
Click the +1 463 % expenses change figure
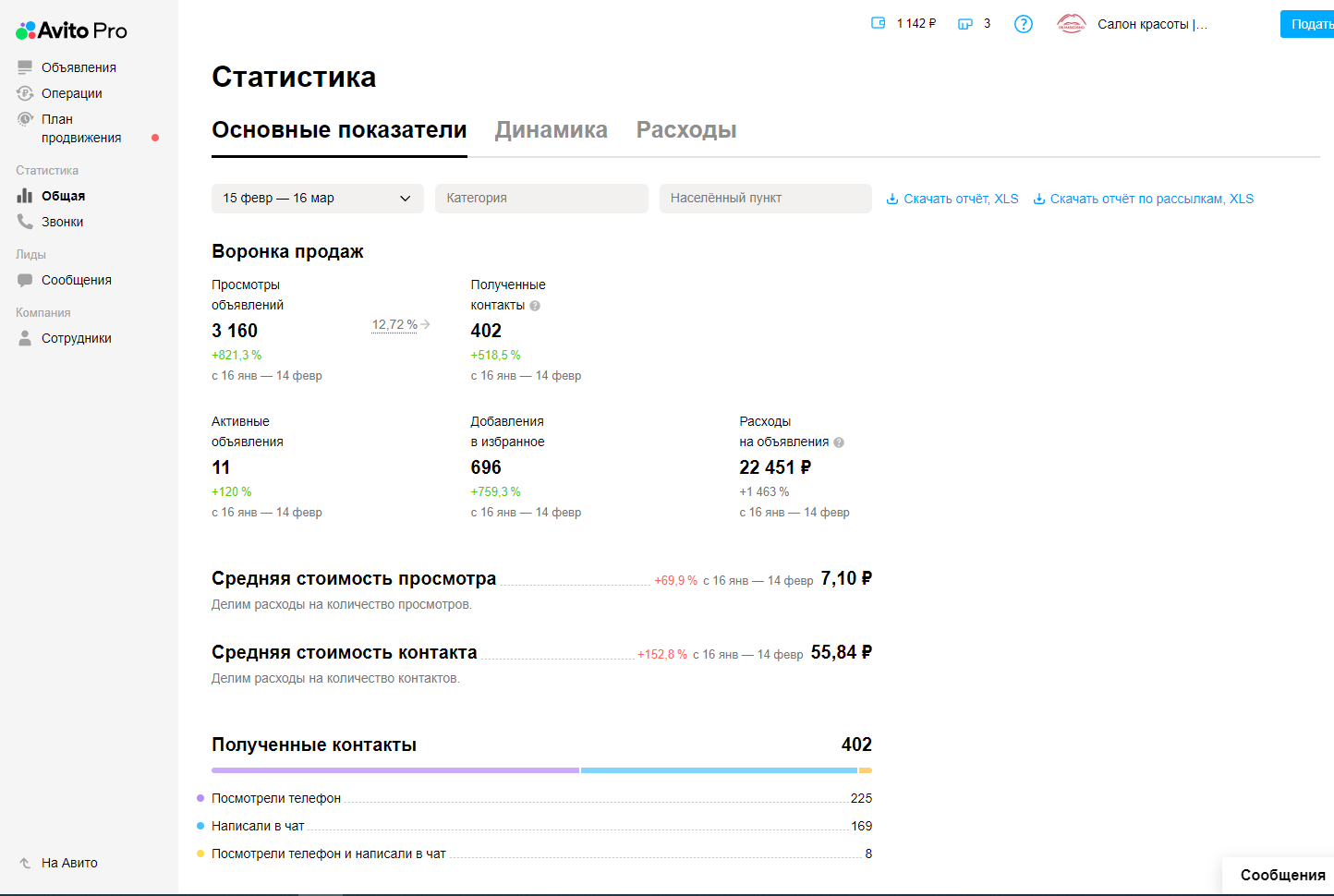764,491
